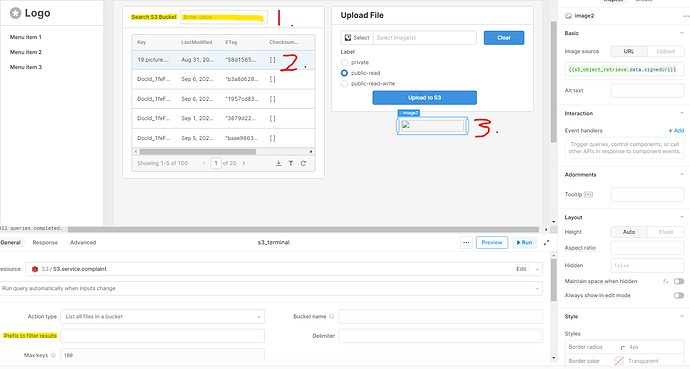Collapse Basic section
This screenshot has width=690, height=369.
tap(681, 33)
